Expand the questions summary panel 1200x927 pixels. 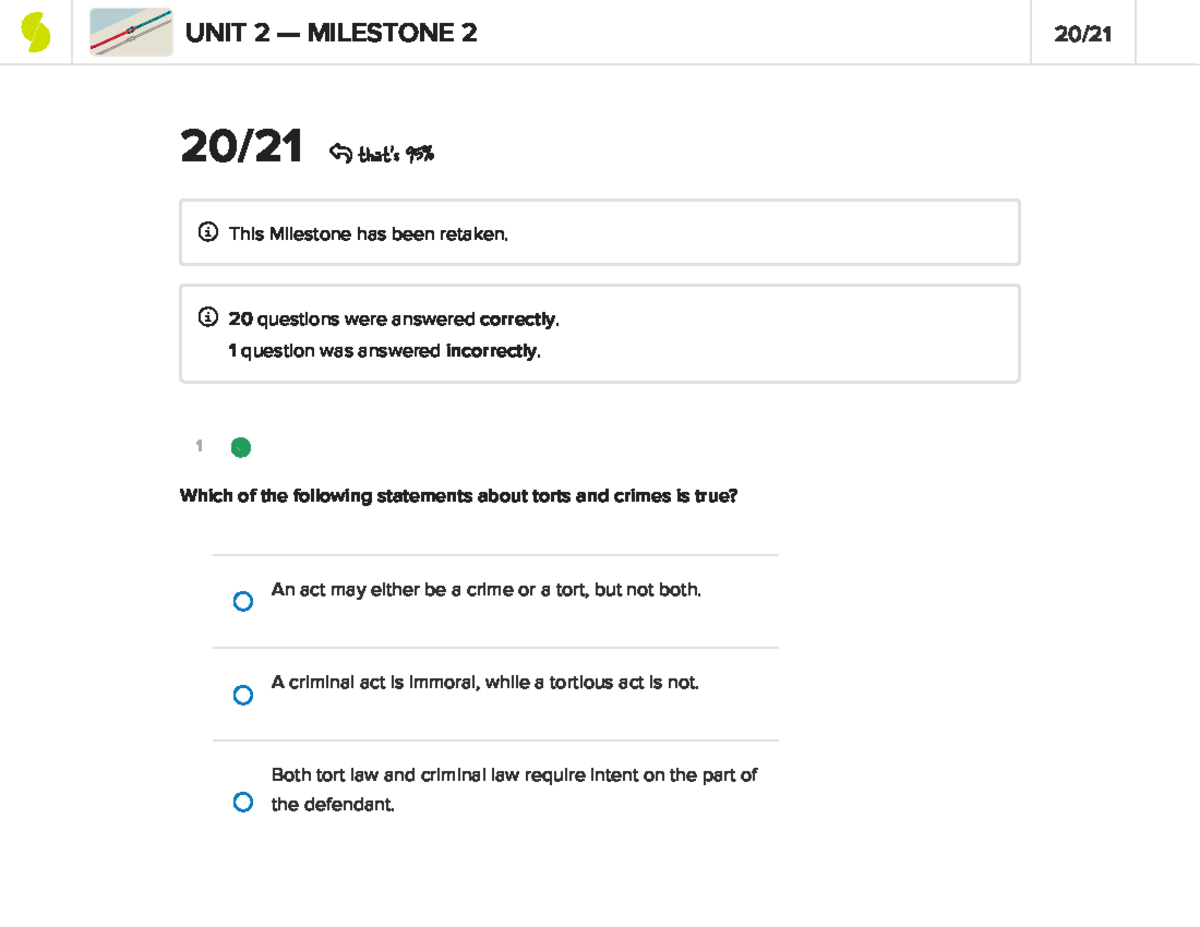[x=600, y=333]
